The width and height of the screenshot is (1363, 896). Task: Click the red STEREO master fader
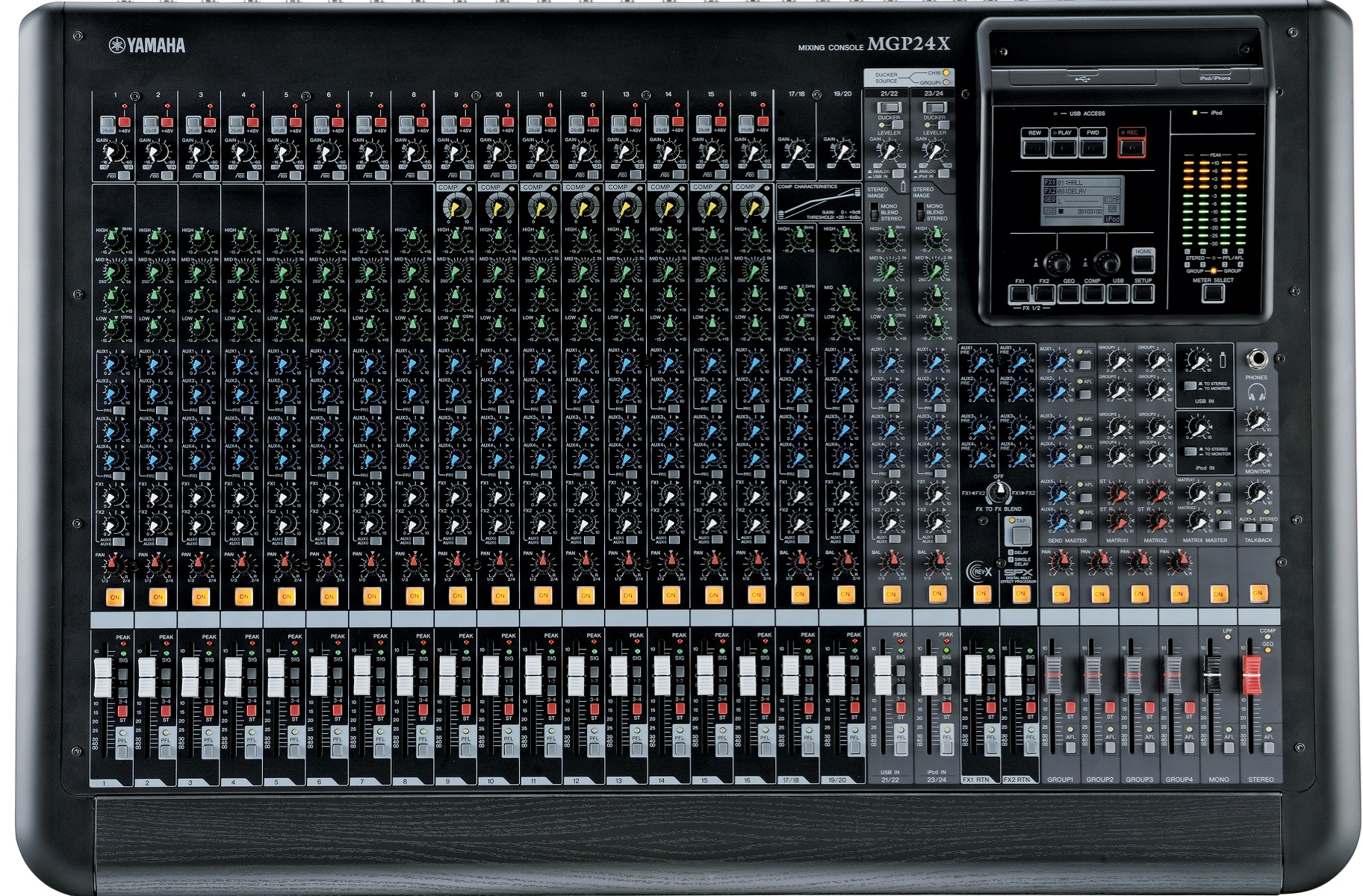click(x=1252, y=675)
